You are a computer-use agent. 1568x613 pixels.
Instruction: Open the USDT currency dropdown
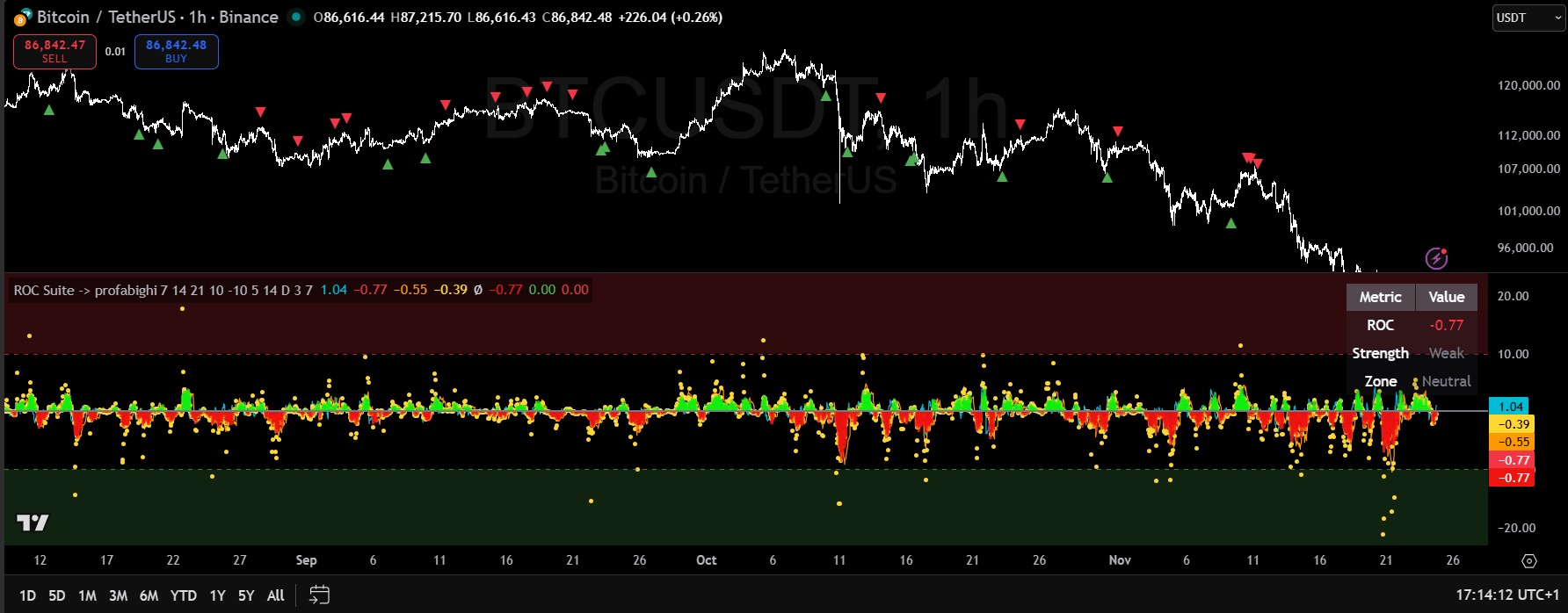pos(1528,18)
